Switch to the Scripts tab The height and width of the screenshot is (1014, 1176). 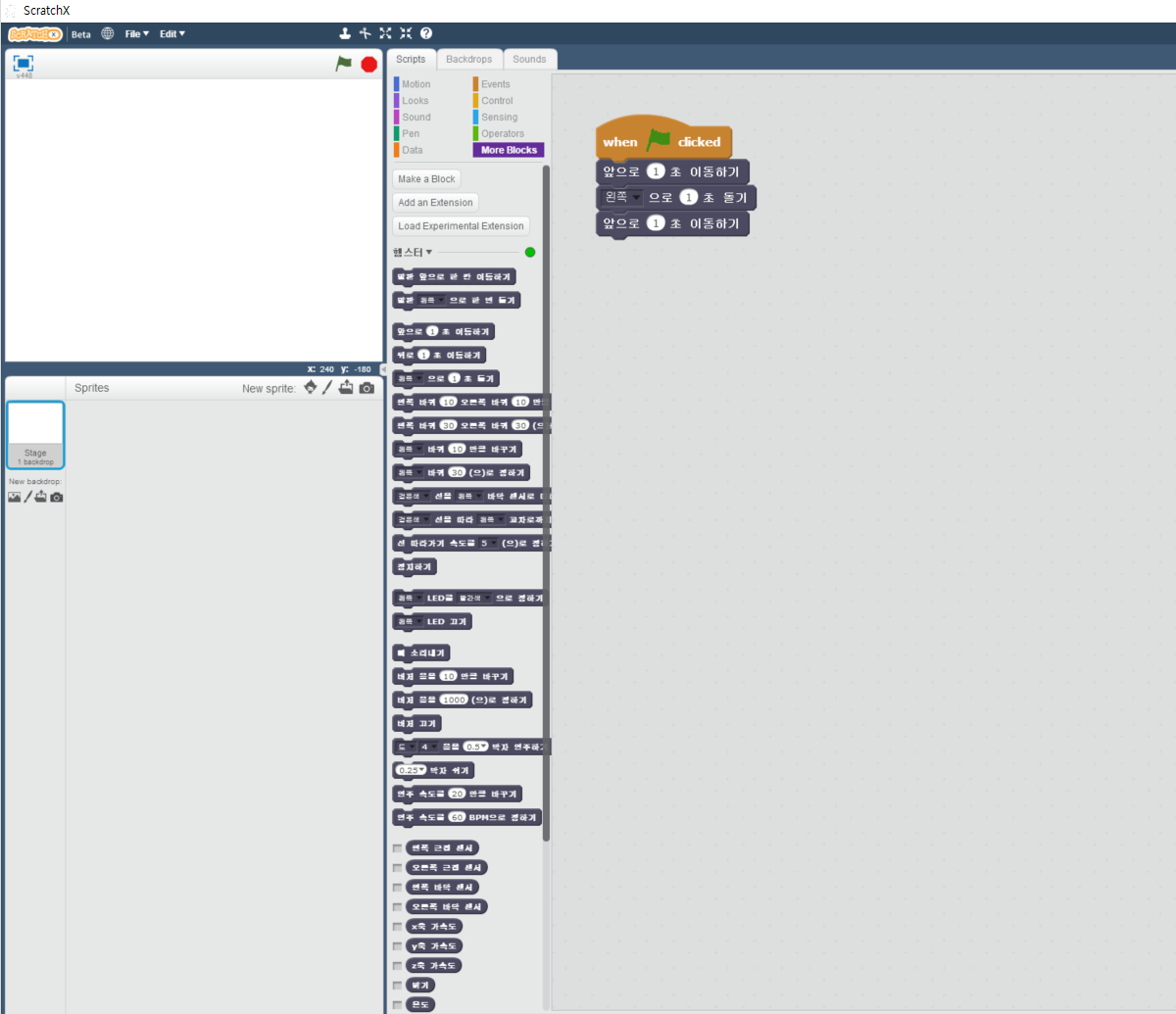coord(411,59)
